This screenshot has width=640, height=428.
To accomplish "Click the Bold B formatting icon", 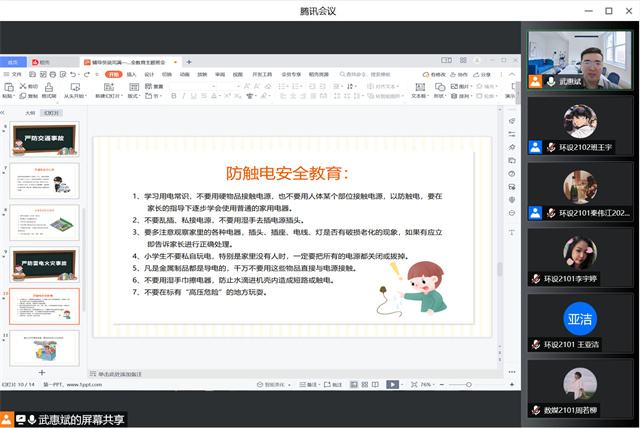I will 174,96.
